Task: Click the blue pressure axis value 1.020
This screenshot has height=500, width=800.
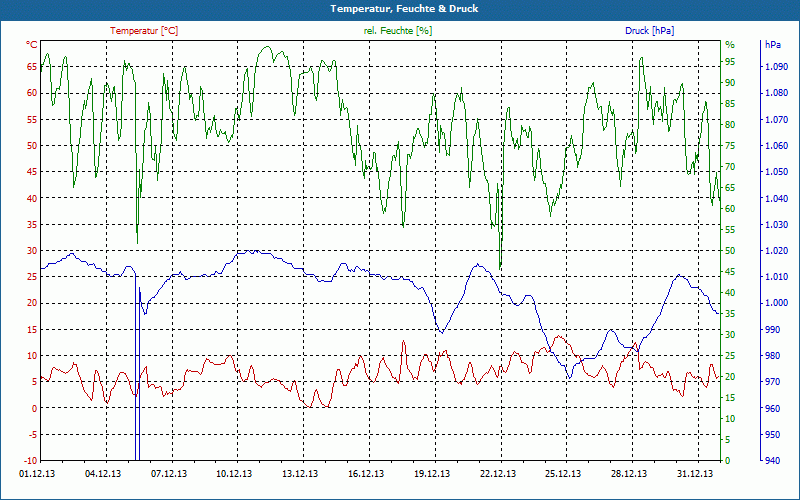Action: [777, 250]
